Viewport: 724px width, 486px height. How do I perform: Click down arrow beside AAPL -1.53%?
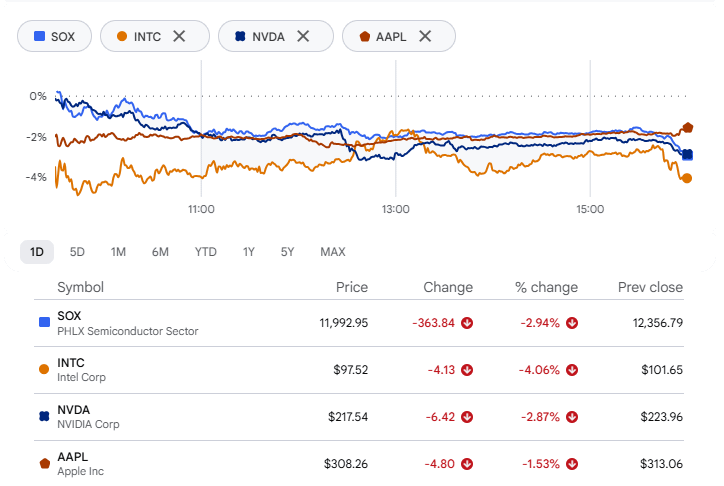click(x=572, y=464)
